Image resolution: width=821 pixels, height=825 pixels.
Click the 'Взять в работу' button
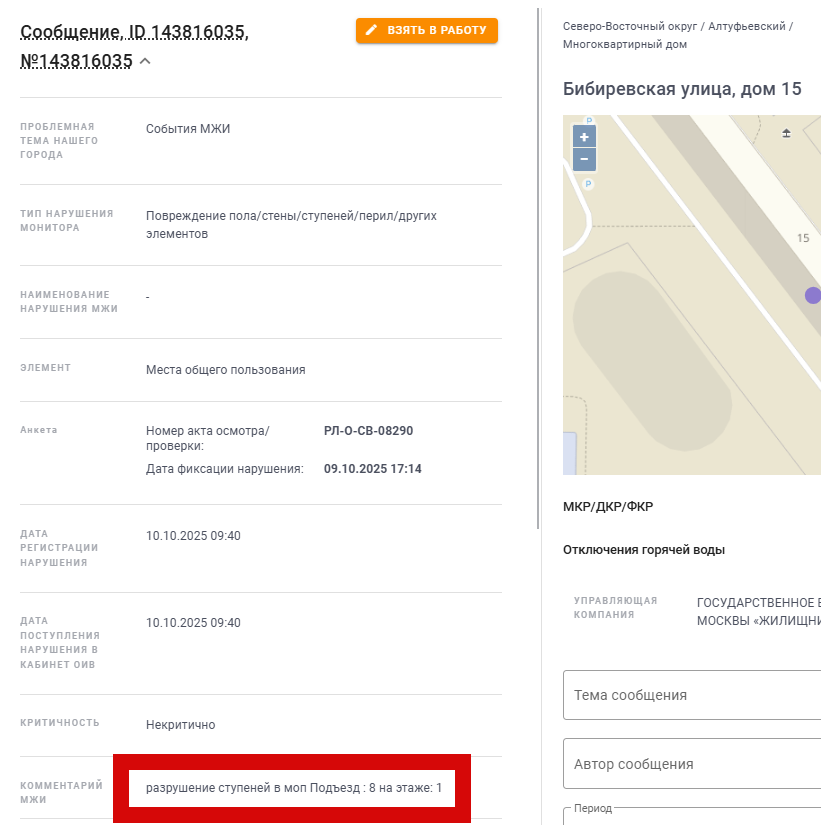pos(427,31)
